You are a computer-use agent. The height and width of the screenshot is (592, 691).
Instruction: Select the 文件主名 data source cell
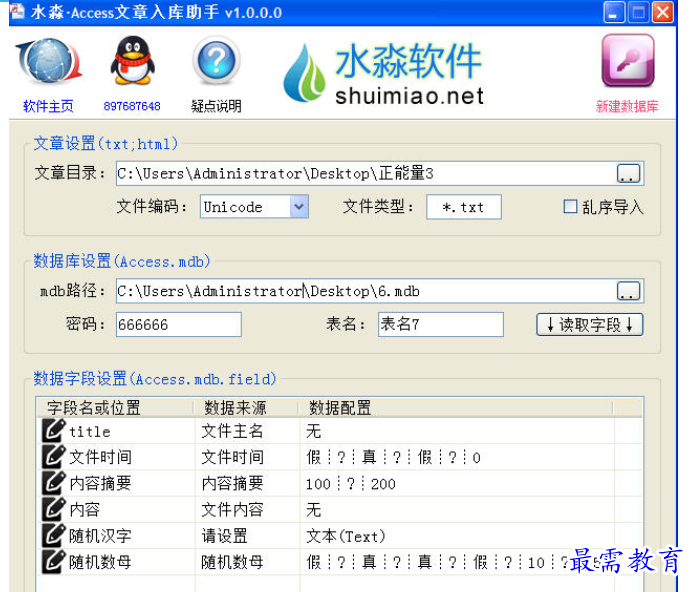[x=232, y=431]
